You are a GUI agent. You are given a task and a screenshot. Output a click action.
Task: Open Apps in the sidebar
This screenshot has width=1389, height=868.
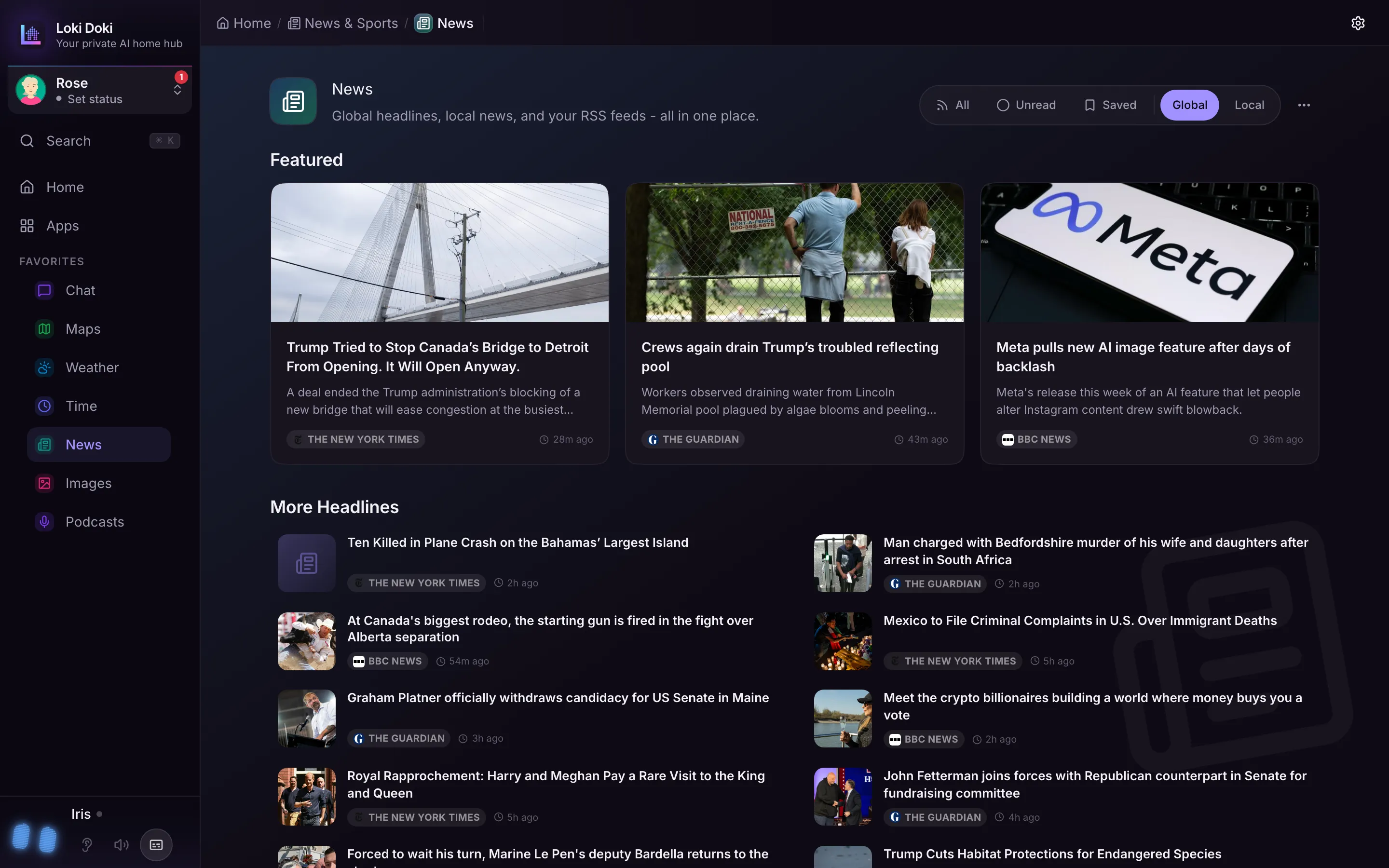point(99,226)
